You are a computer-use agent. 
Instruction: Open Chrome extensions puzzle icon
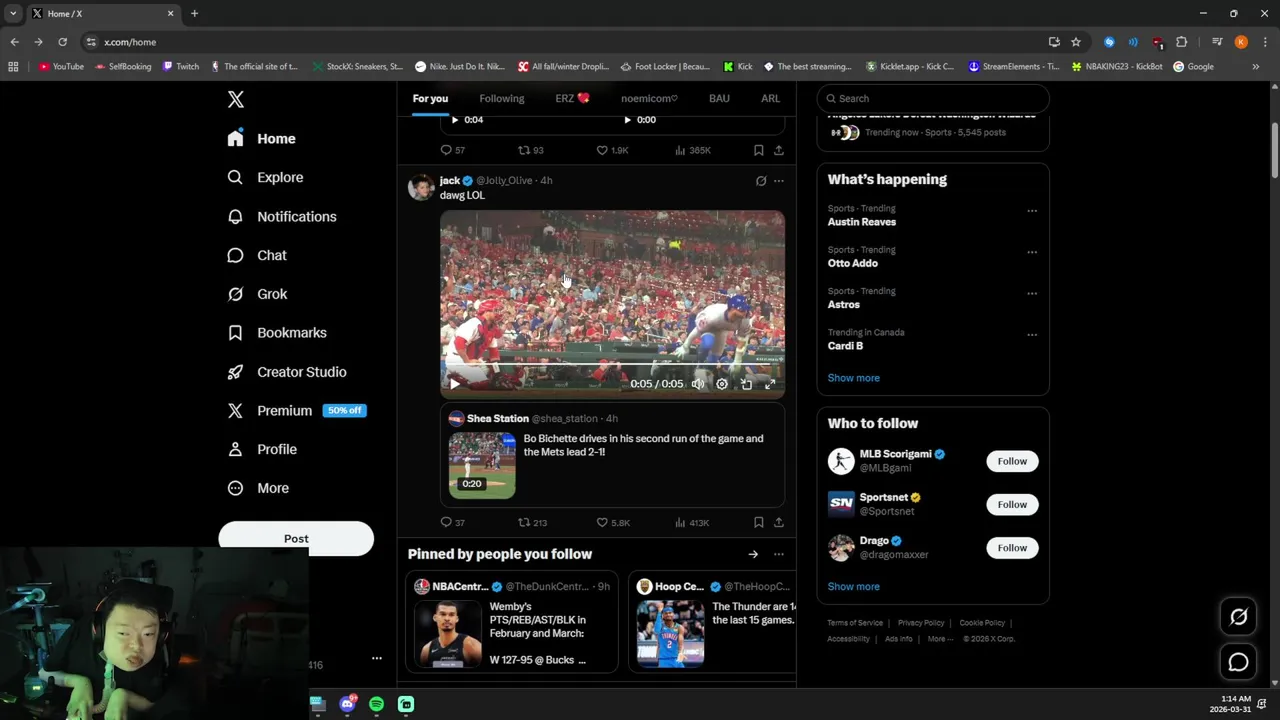click(x=1182, y=42)
